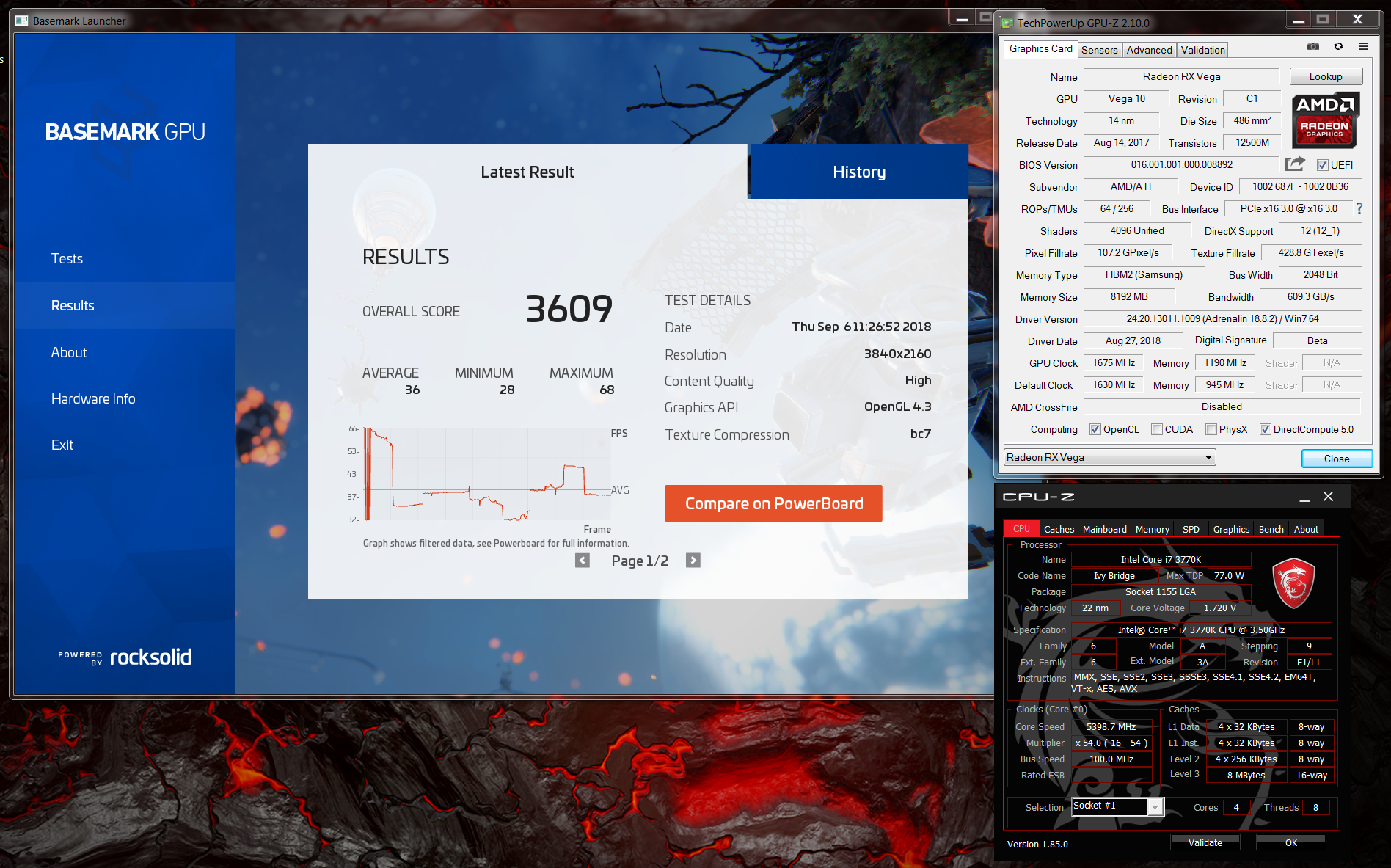Click the CPU-Z Validate button
This screenshot has width=1391, height=868.
pyautogui.click(x=1205, y=842)
